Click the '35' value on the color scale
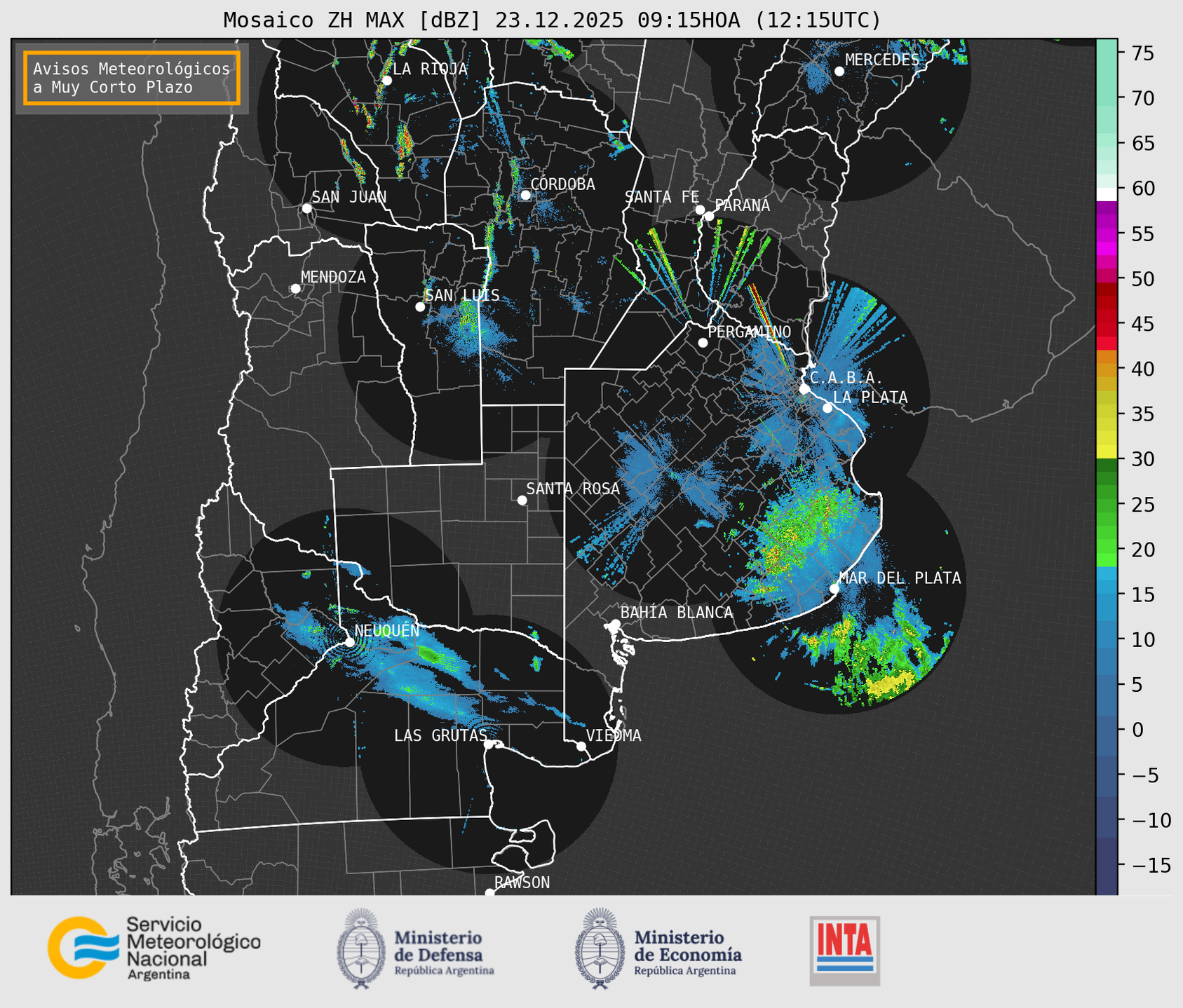Viewport: 1183px width, 1008px height. (x=1142, y=414)
